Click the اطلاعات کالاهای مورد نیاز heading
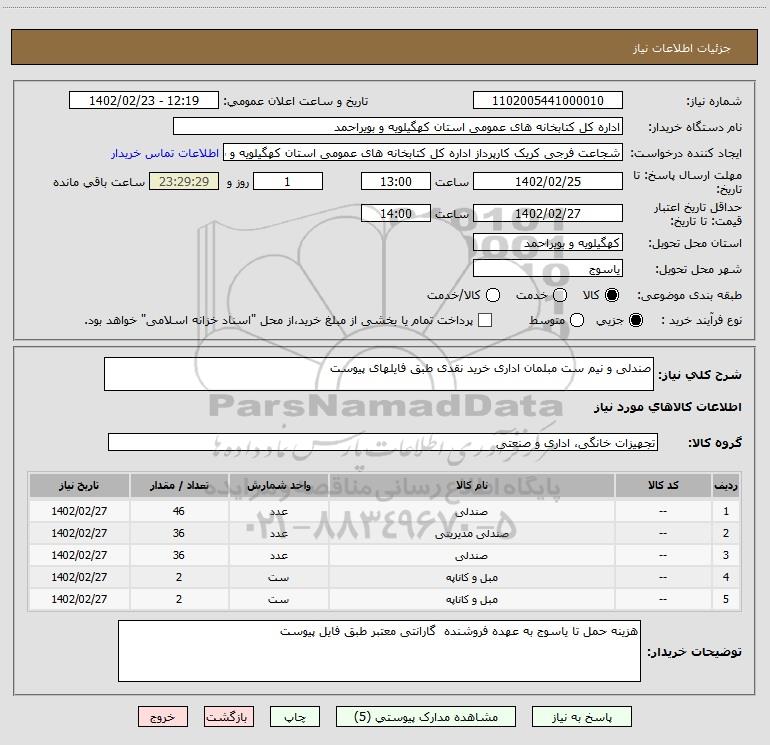 667,407
